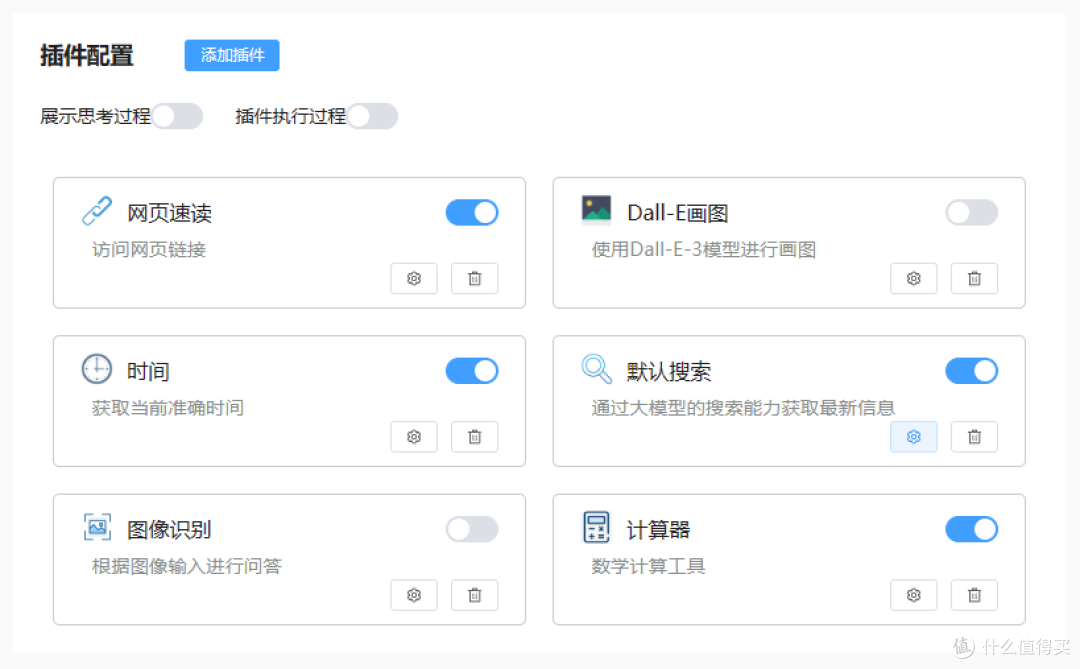The width and height of the screenshot is (1080, 669).
Task: Delete the 时间 plugin via trash icon
Action: (x=475, y=437)
